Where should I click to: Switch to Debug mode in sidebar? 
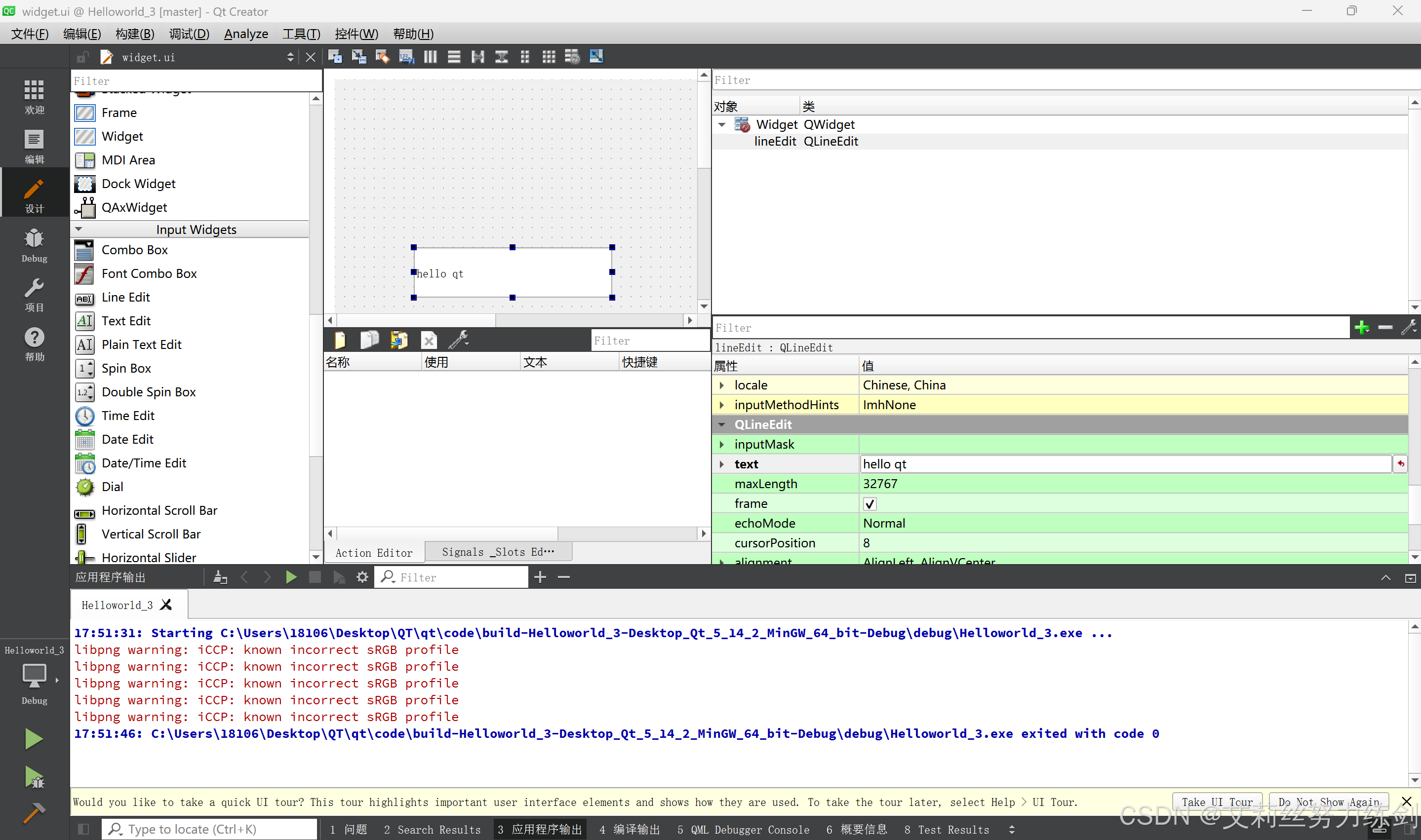[34, 245]
